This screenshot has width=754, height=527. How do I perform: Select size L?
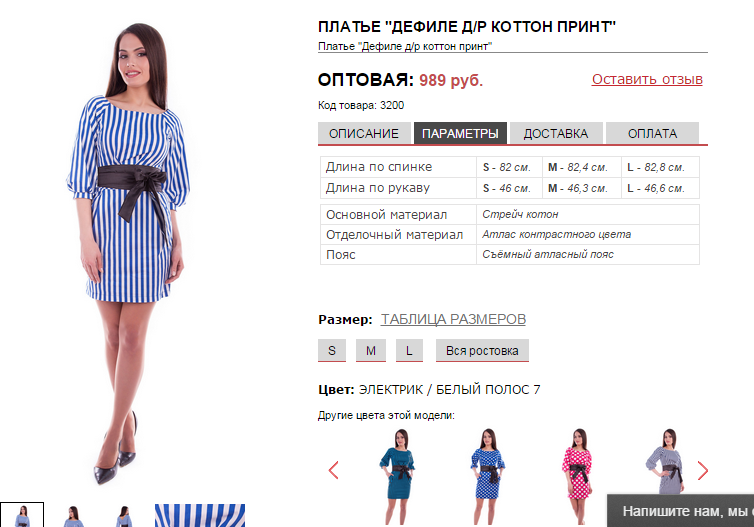(409, 351)
